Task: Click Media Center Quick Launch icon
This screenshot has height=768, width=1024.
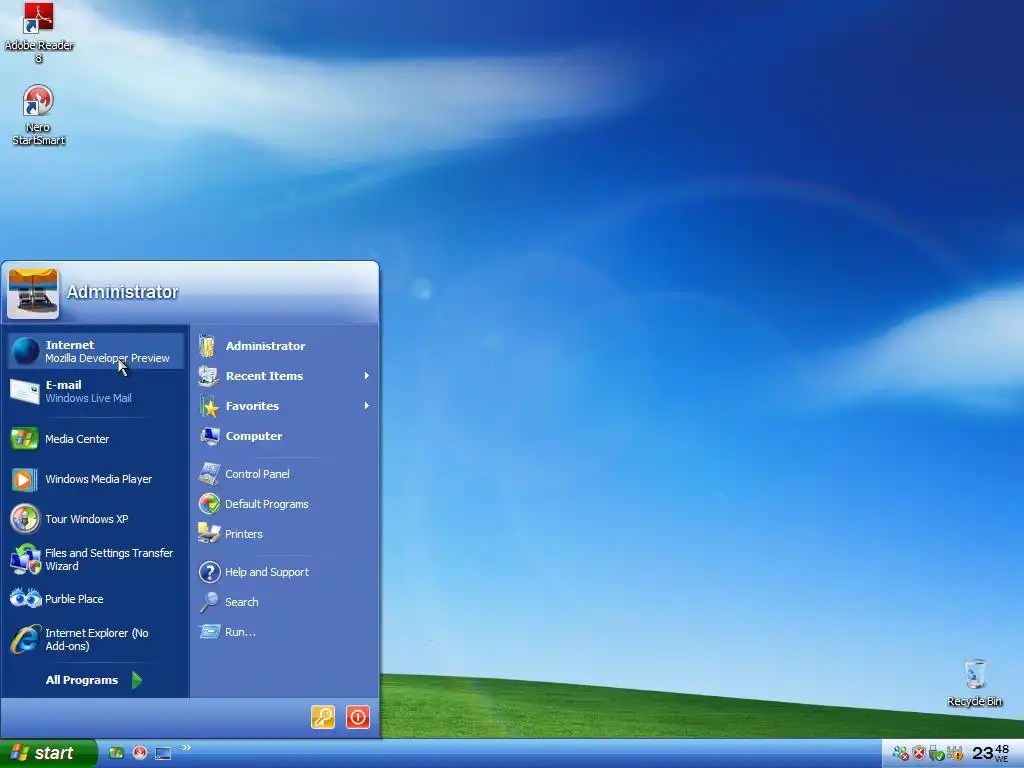Action: click(x=116, y=753)
